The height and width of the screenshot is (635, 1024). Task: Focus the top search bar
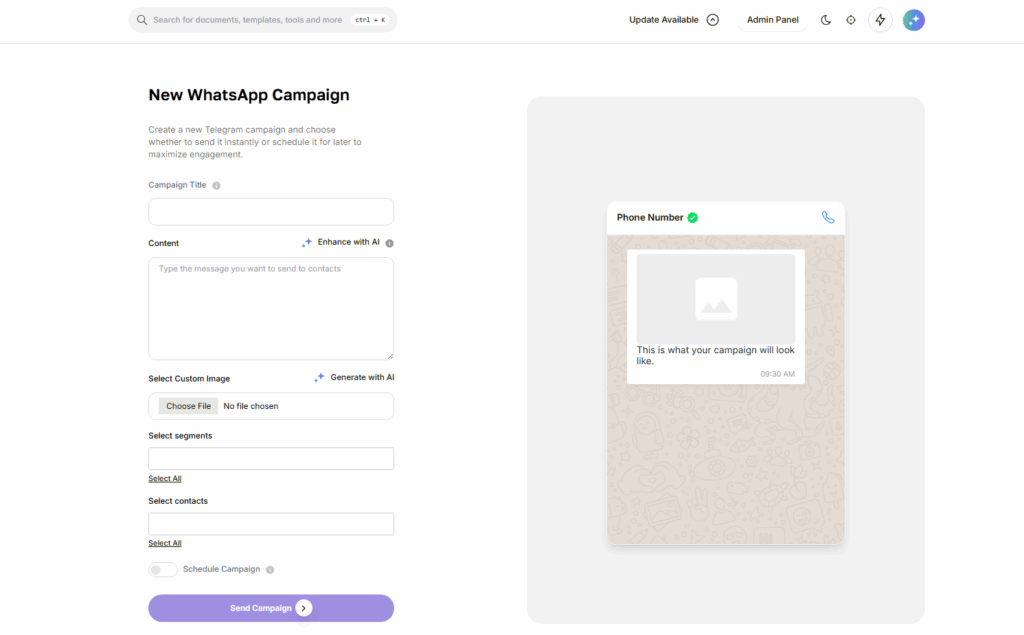point(263,20)
